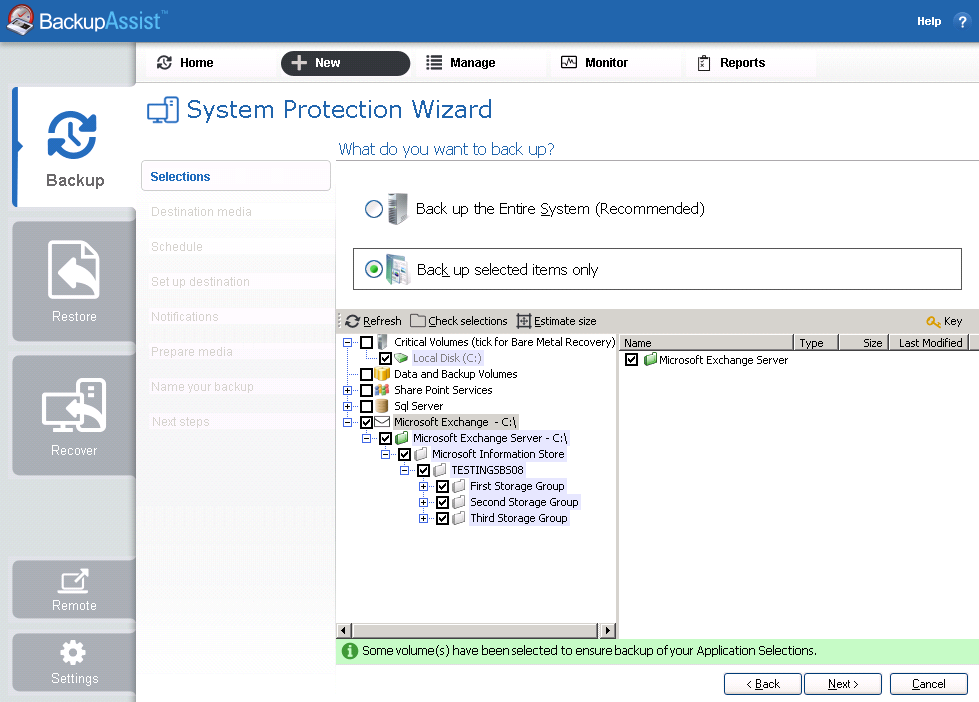The width and height of the screenshot is (979, 702).
Task: Expand the First Storage Group node
Action: 423,486
